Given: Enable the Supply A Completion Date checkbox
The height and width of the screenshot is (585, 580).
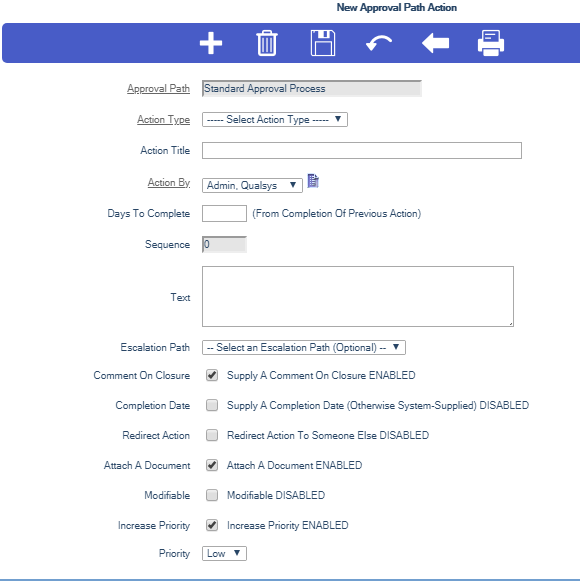Looking at the screenshot, I should [x=212, y=405].
